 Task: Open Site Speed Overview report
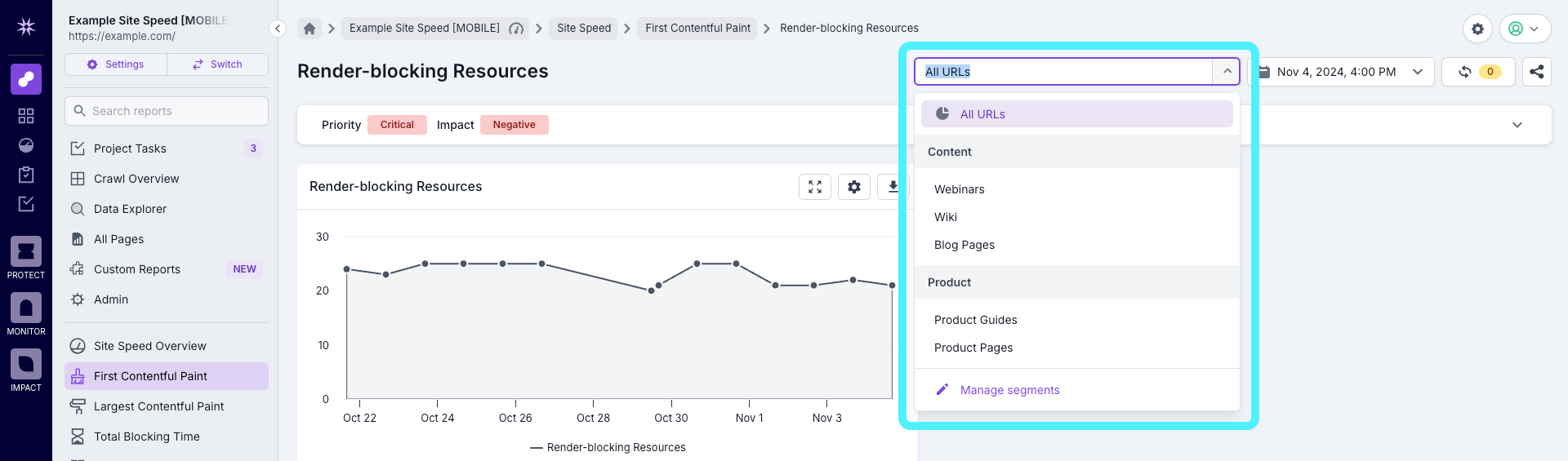click(167, 346)
